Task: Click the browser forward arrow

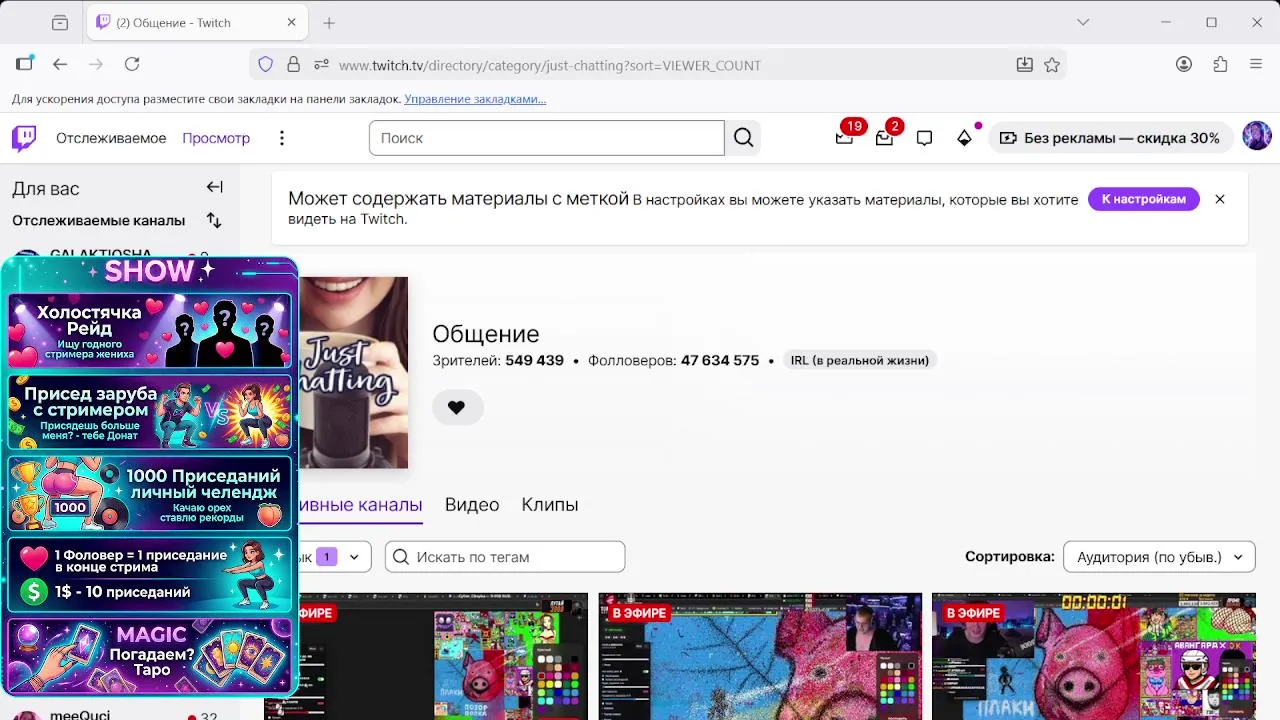Action: point(96,64)
